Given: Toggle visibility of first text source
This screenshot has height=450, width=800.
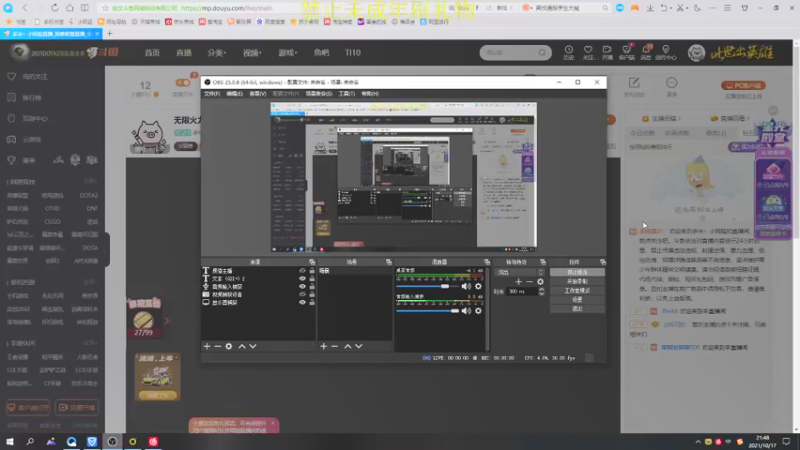Looking at the screenshot, I should (x=302, y=271).
